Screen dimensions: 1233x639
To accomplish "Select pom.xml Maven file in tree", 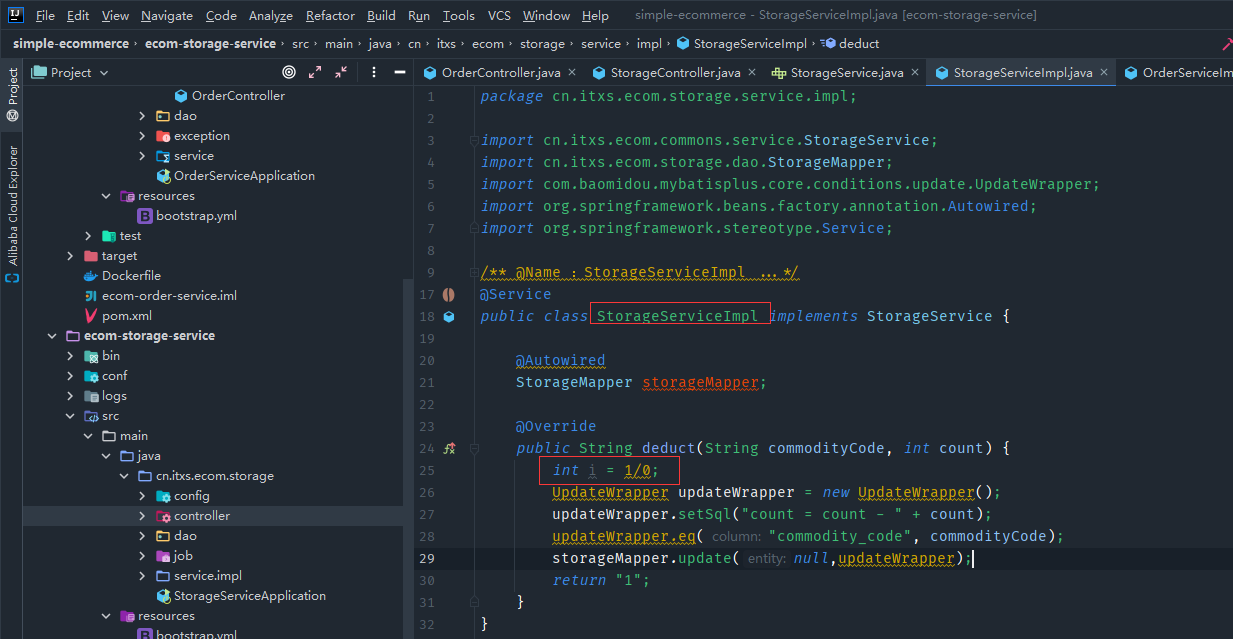I will point(127,315).
